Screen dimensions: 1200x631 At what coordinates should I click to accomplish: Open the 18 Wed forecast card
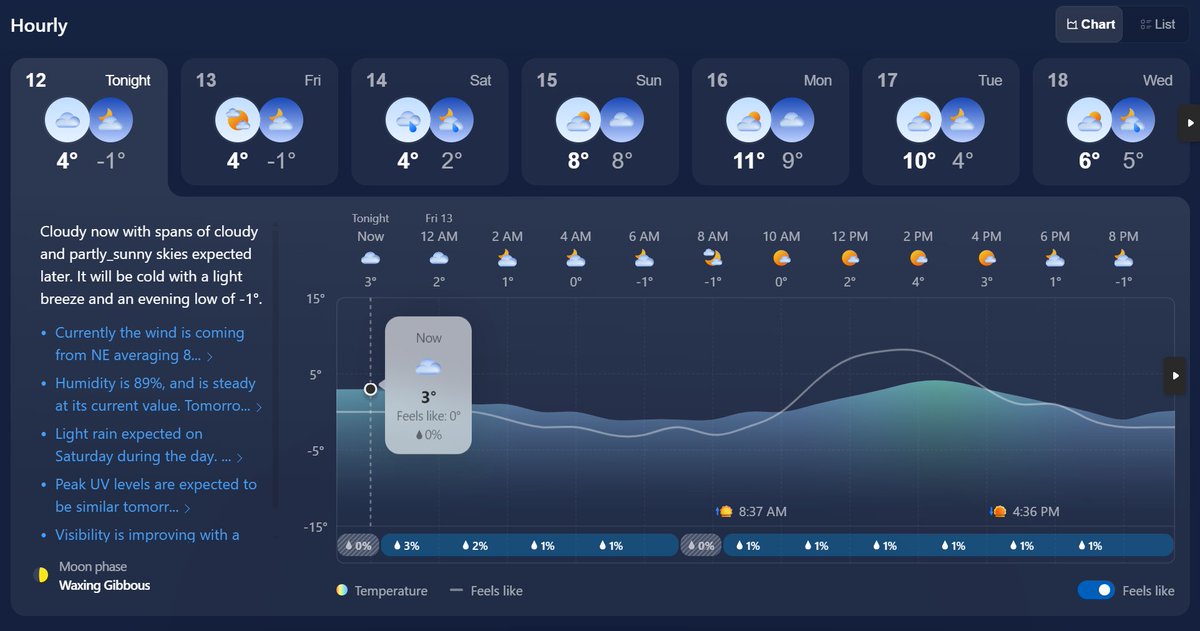pyautogui.click(x=1111, y=122)
